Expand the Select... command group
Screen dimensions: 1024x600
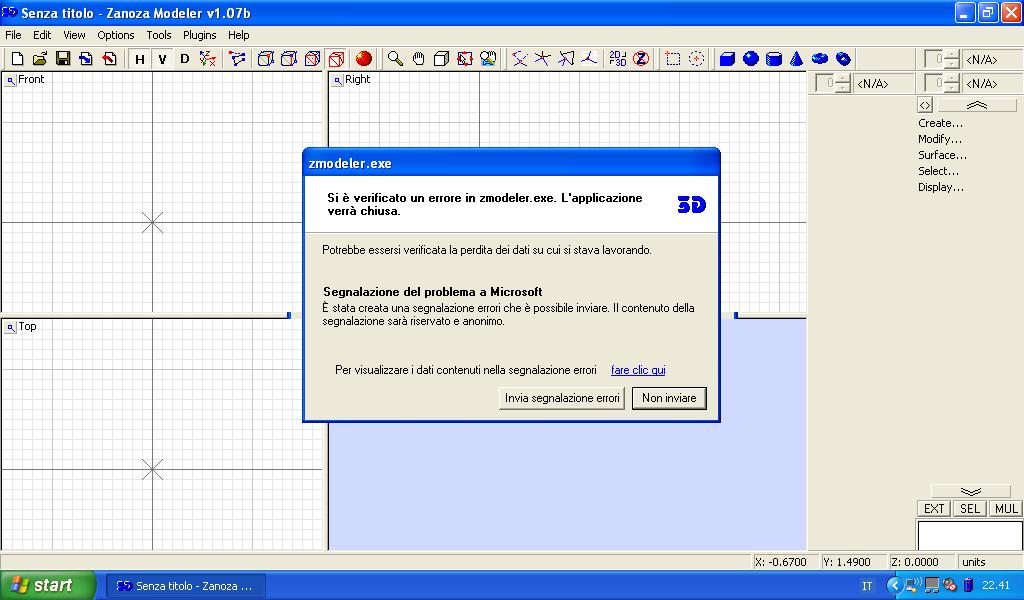938,171
